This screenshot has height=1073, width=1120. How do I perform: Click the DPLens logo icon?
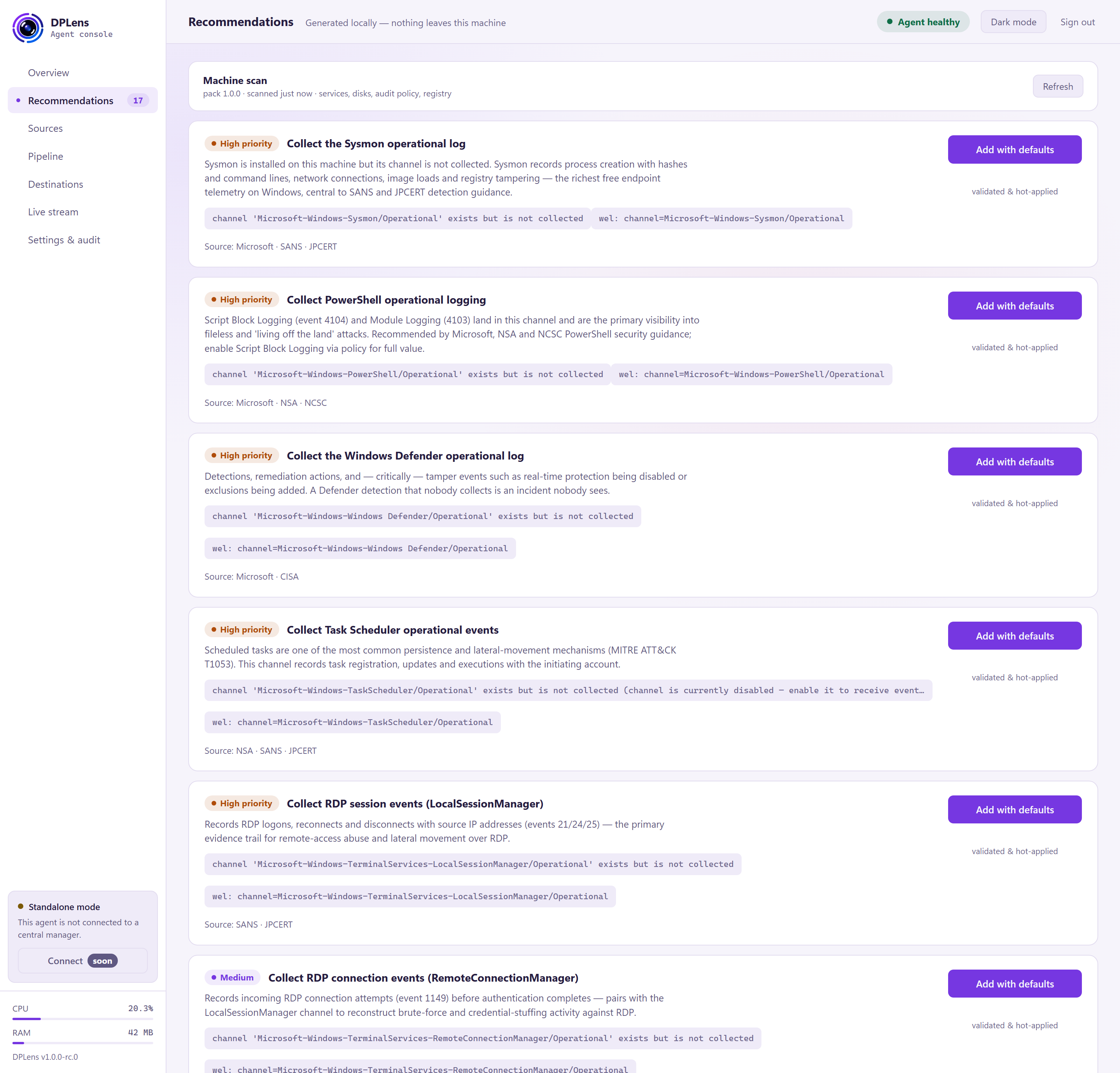pos(28,28)
